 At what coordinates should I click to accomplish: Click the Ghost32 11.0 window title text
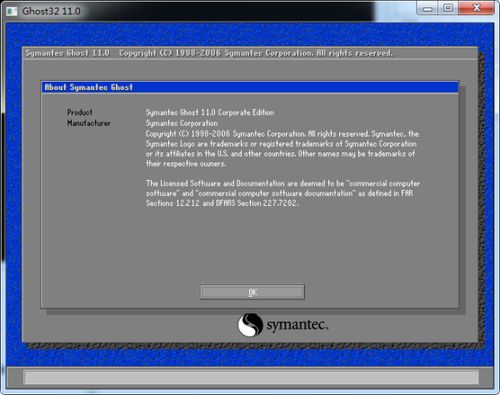coord(51,11)
